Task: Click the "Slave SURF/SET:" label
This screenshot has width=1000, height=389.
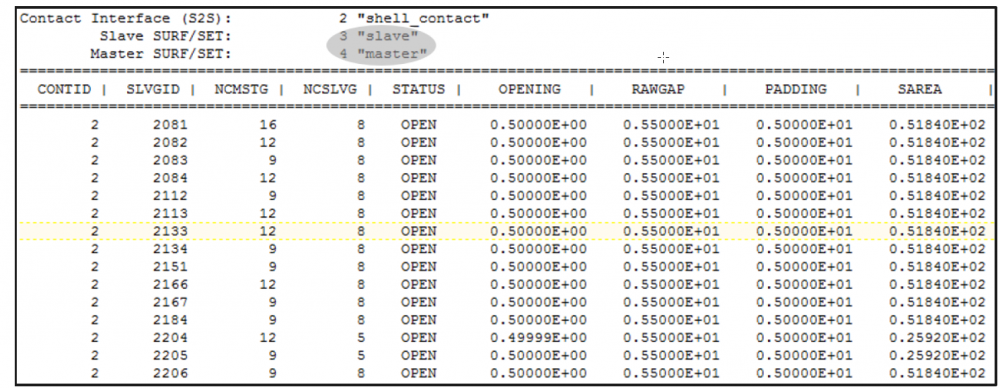Action: [x=165, y=36]
